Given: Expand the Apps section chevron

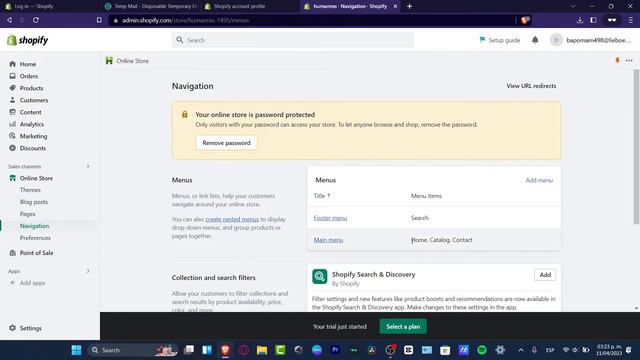Looking at the screenshot, I should point(88,271).
